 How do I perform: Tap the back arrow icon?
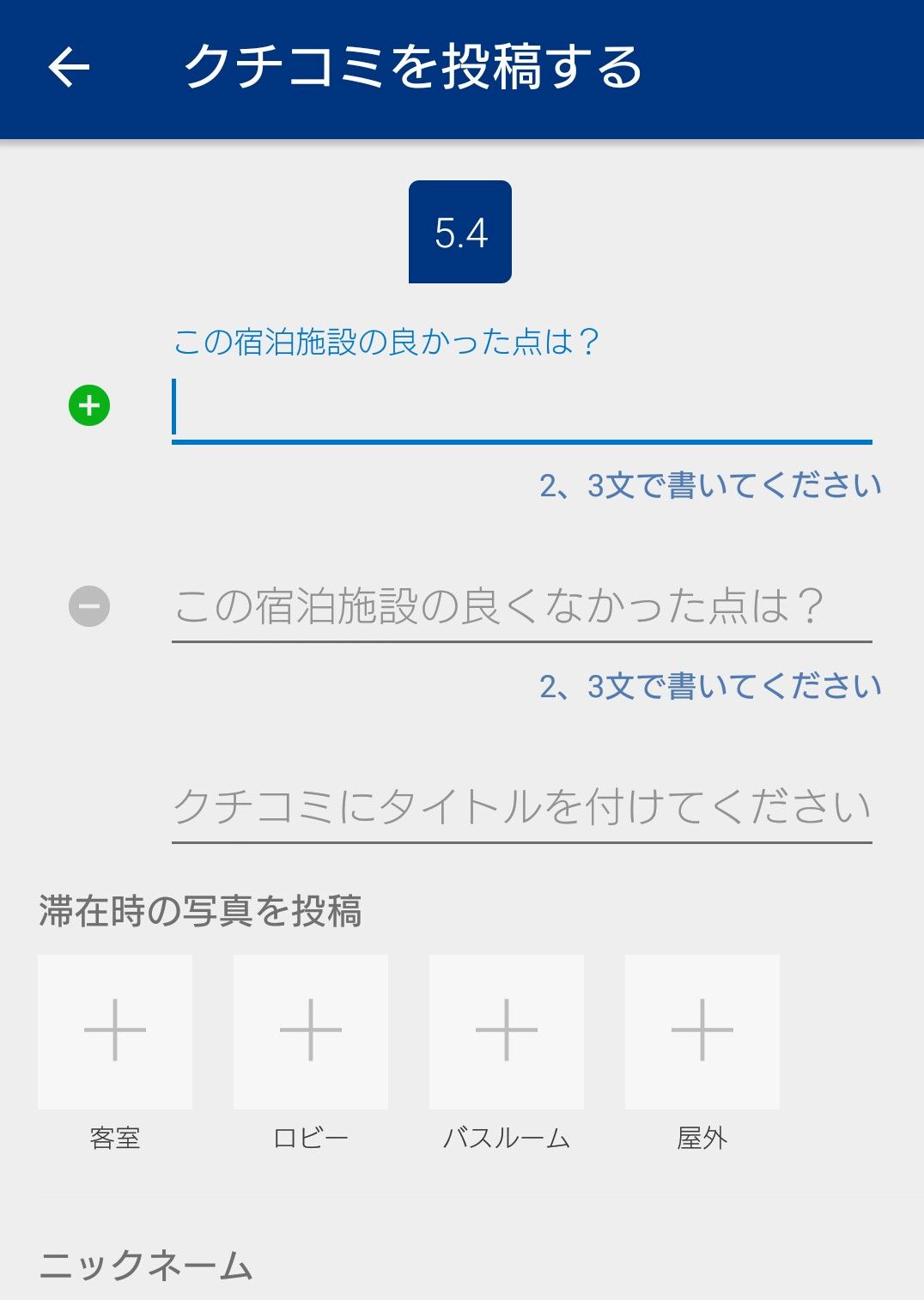tap(69, 68)
